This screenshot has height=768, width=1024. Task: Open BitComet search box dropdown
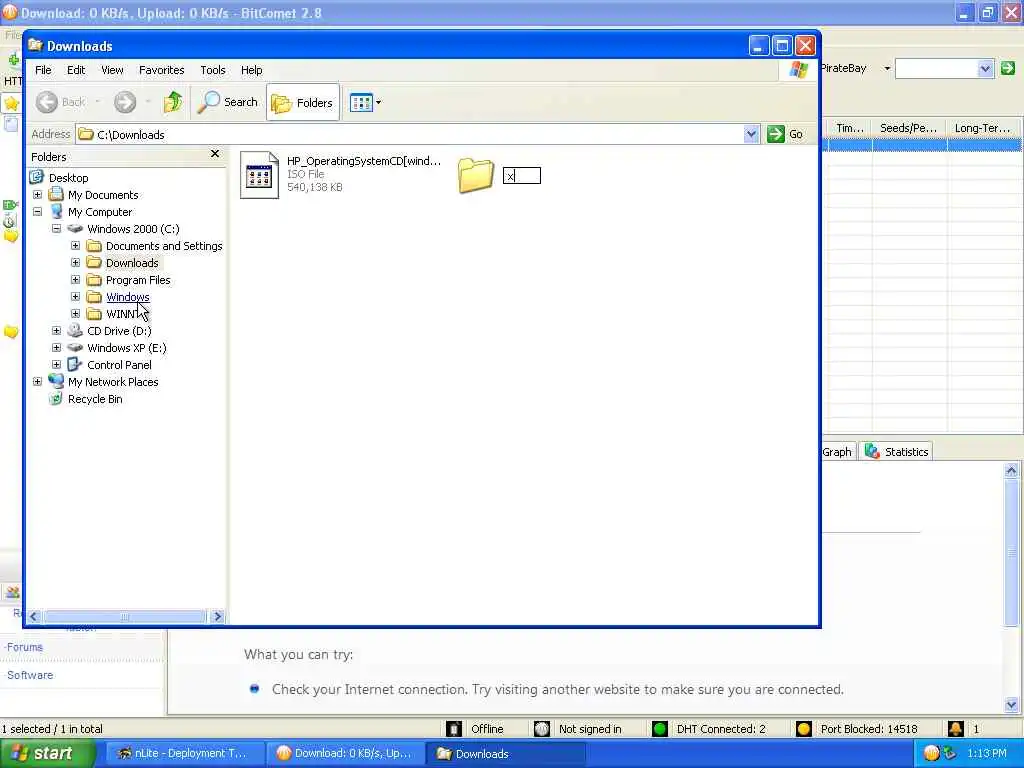985,69
